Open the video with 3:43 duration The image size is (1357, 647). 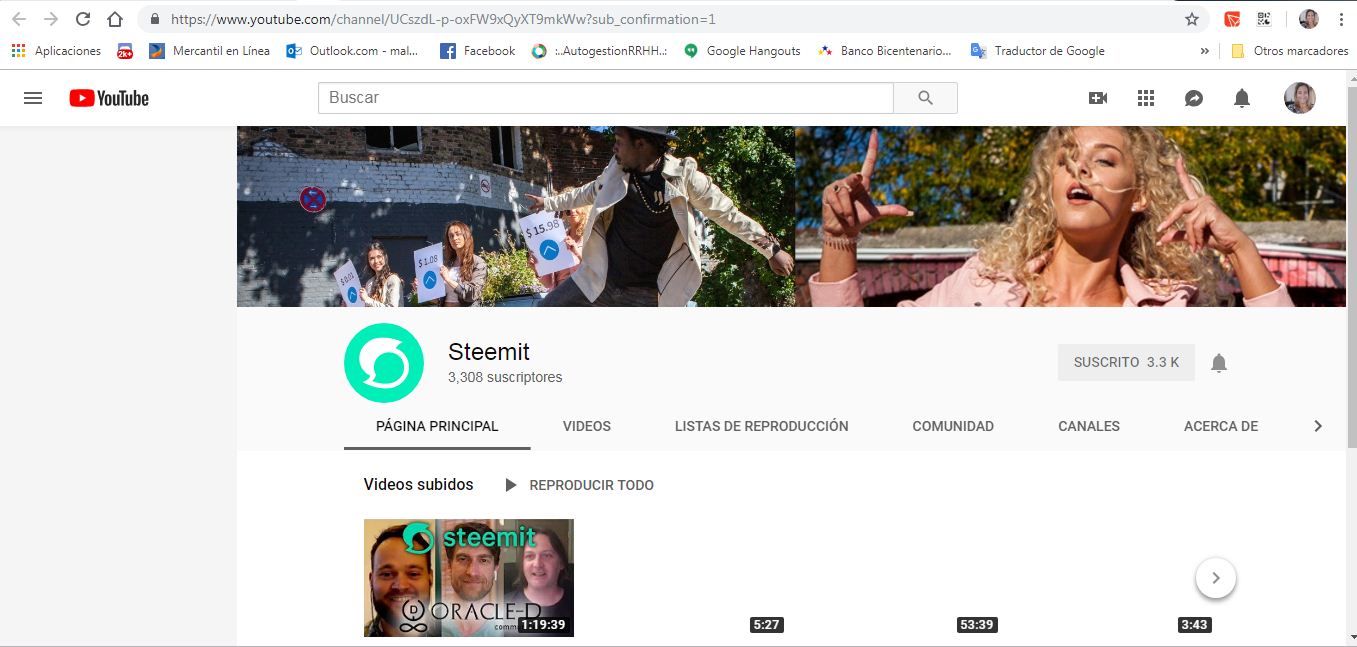[1110, 578]
